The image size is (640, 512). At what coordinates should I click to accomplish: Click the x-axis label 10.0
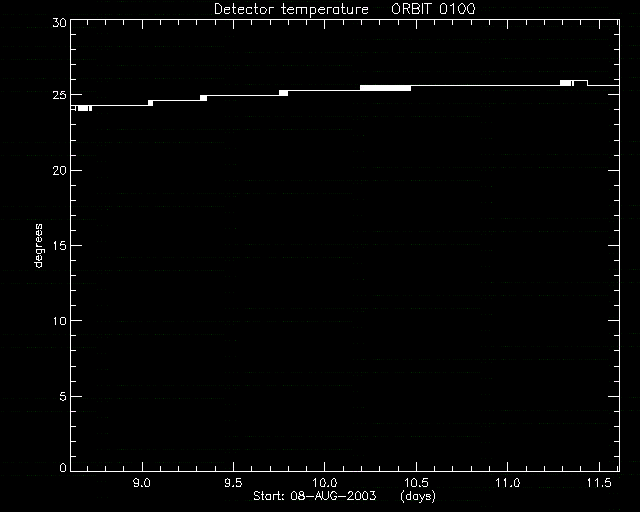click(324, 483)
